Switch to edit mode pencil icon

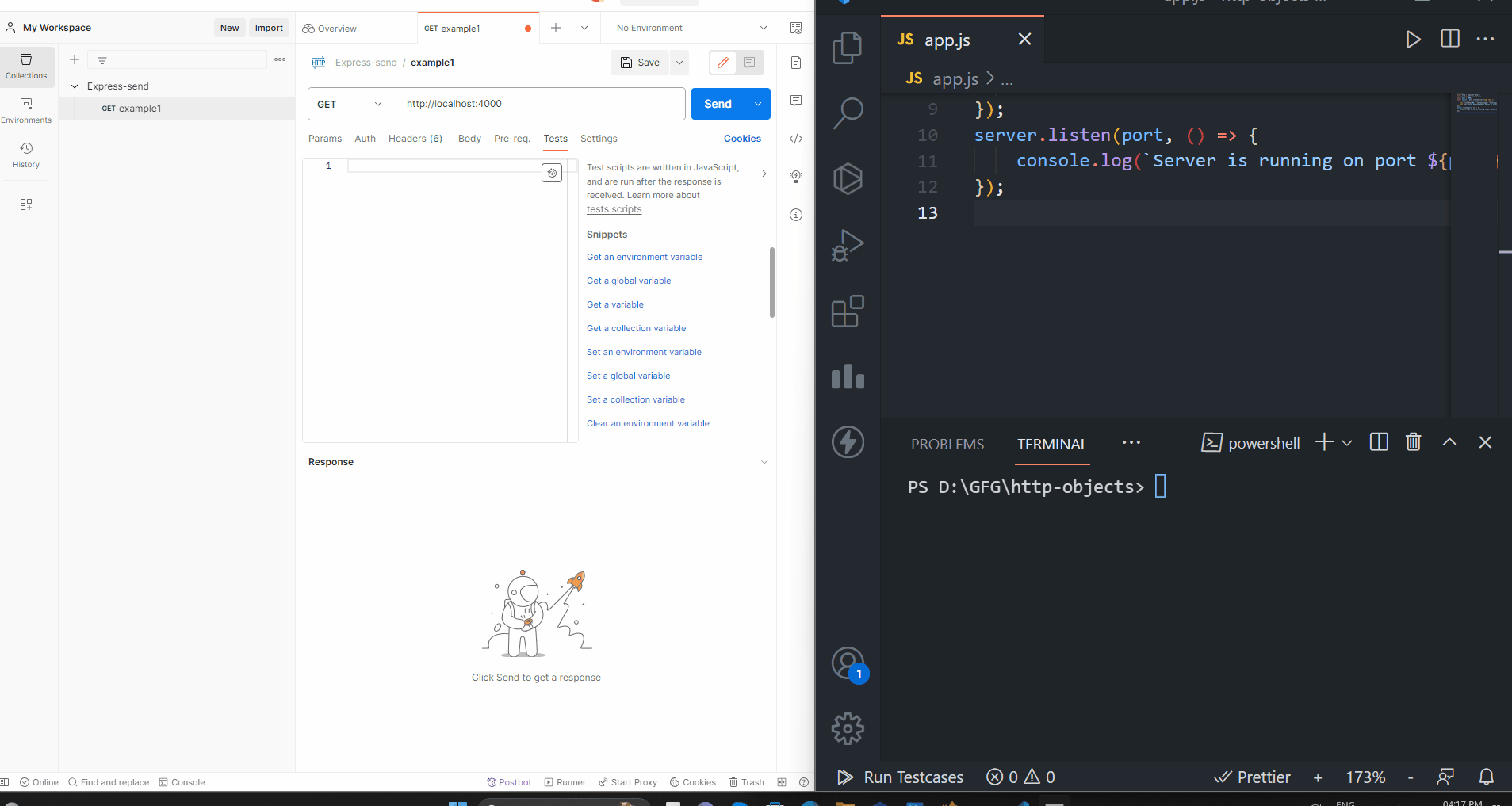723,63
